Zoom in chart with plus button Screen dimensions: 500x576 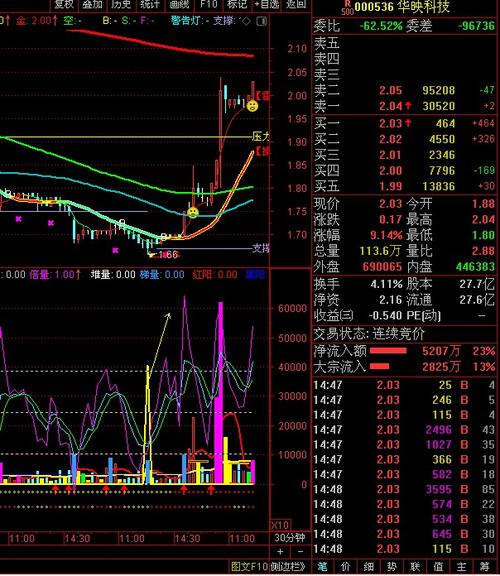[280, 551]
